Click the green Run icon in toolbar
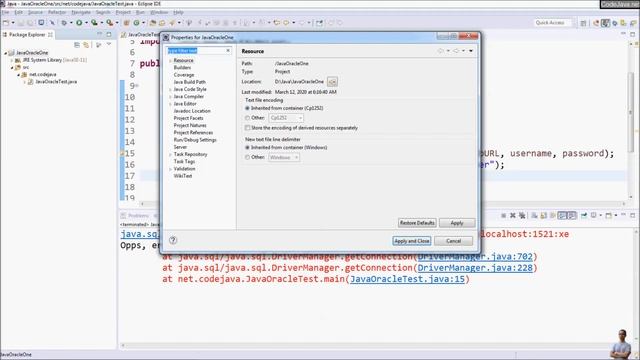 (79, 23)
